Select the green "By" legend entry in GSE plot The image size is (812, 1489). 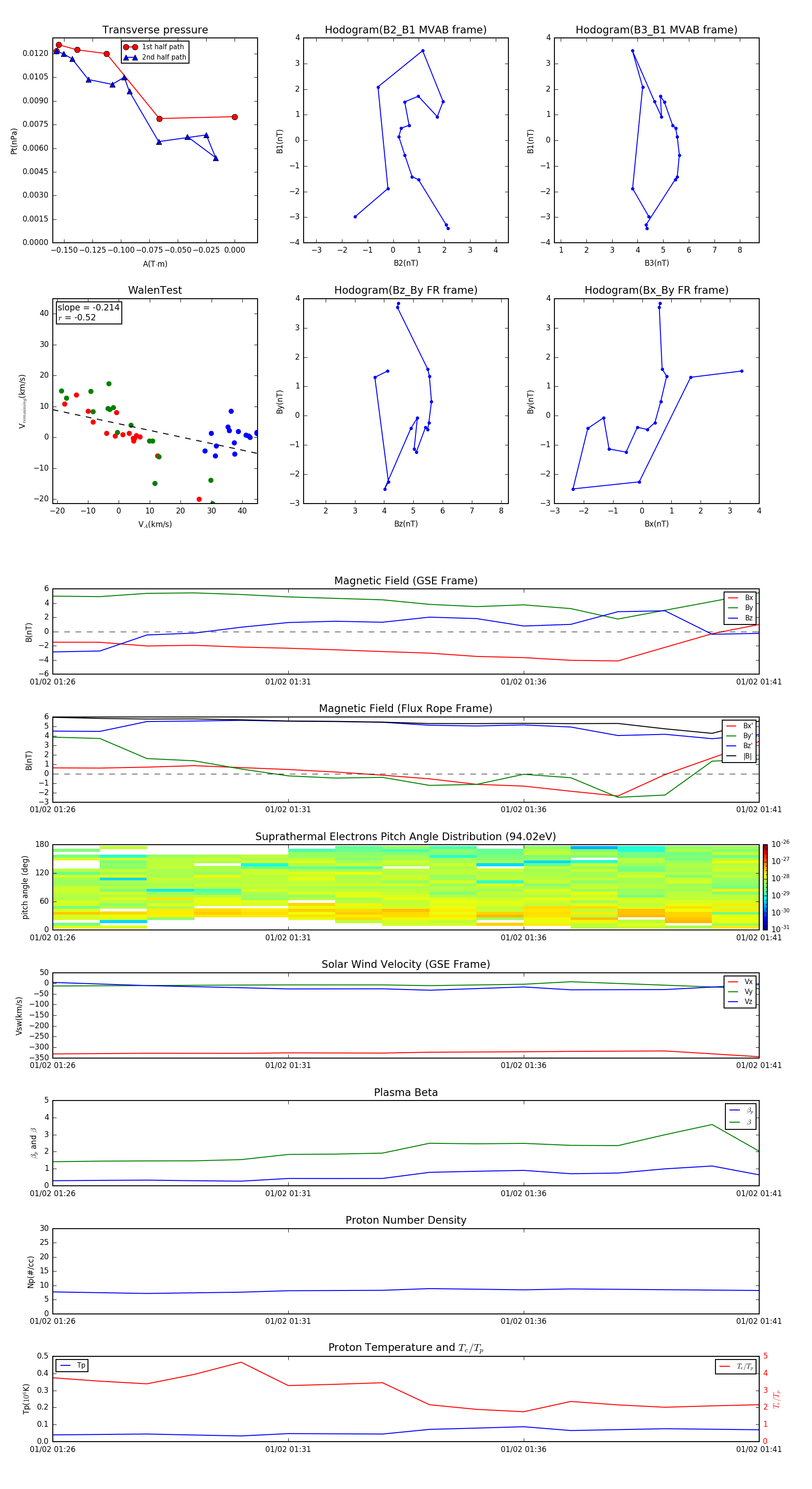click(x=740, y=607)
